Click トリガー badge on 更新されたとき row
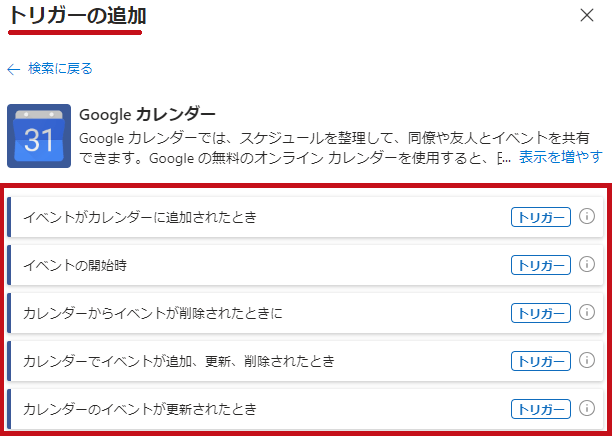Screen dimensions: 616x437 [541, 409]
